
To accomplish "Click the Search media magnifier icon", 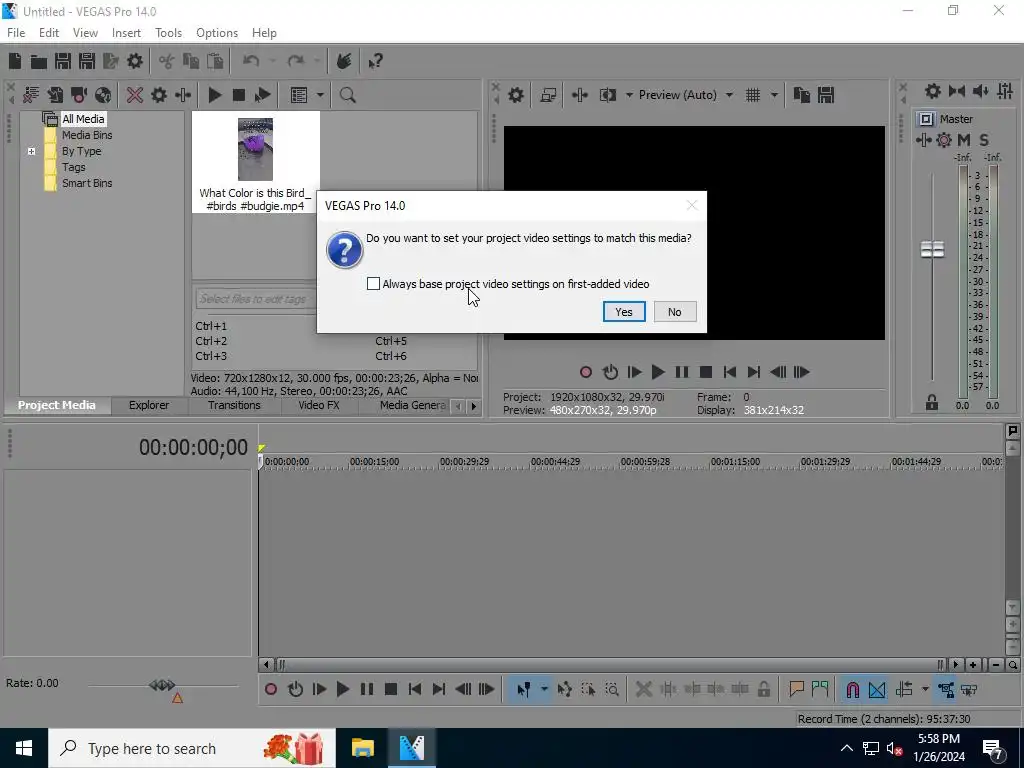I will (x=347, y=95).
